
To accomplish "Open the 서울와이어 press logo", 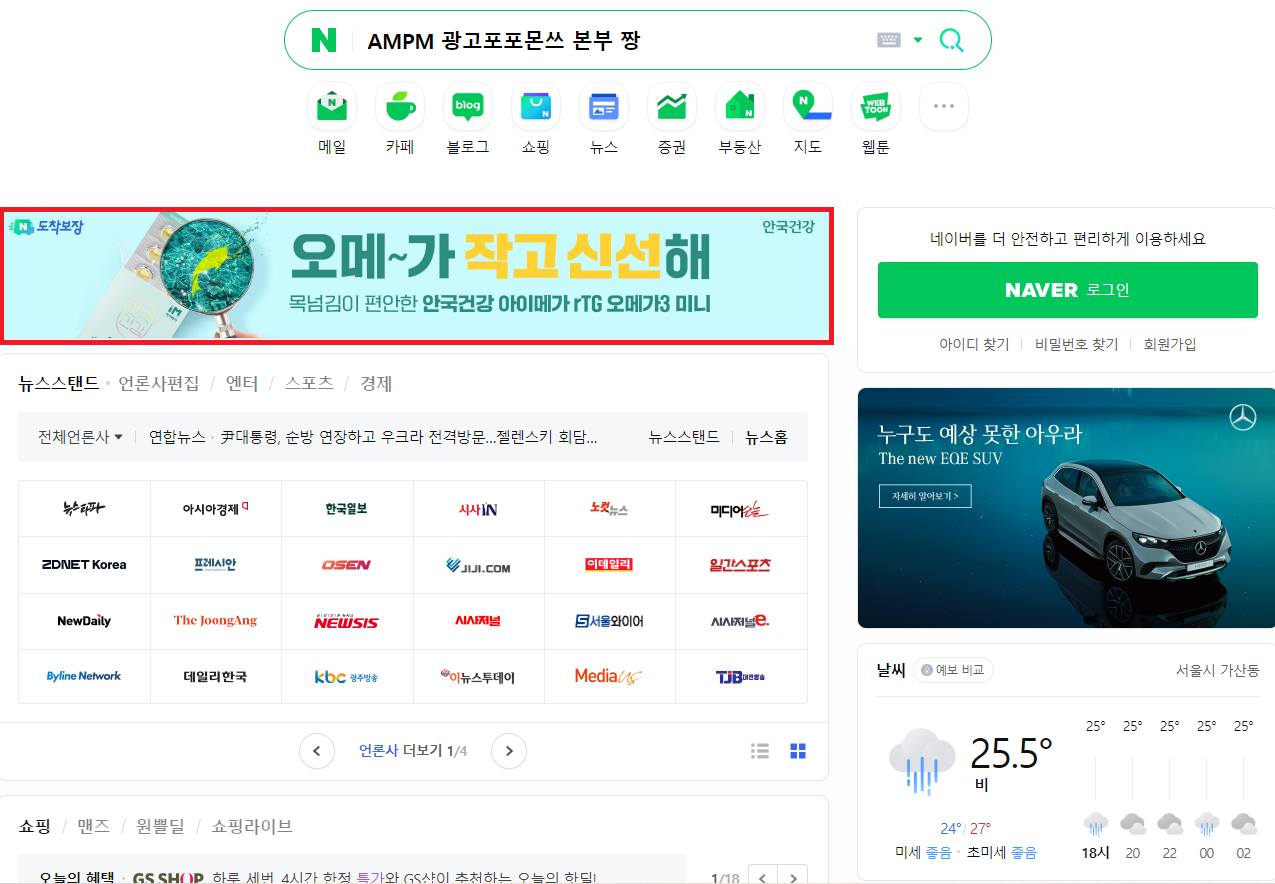I will coord(610,621).
